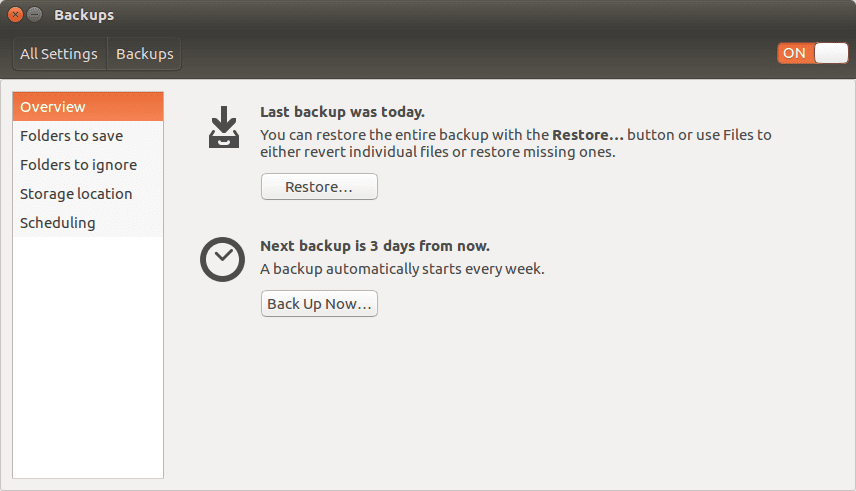The image size is (856, 491).
Task: Click the "Last backup was today" heading
Action: tap(342, 112)
